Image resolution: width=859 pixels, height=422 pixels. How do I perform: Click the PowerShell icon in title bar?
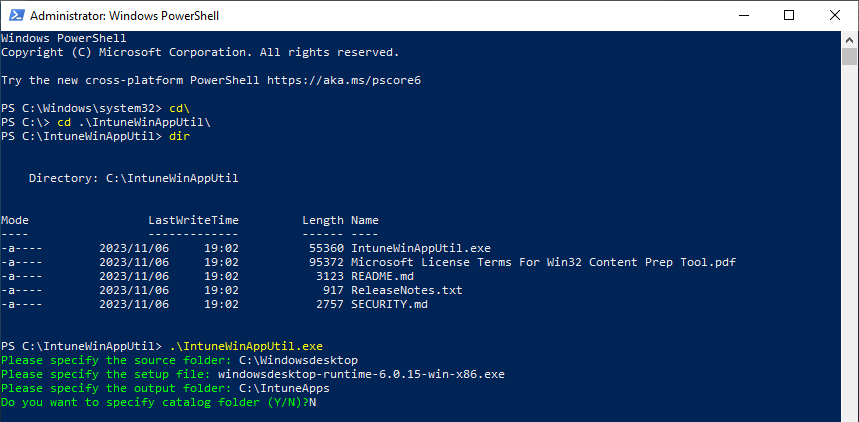pos(16,16)
